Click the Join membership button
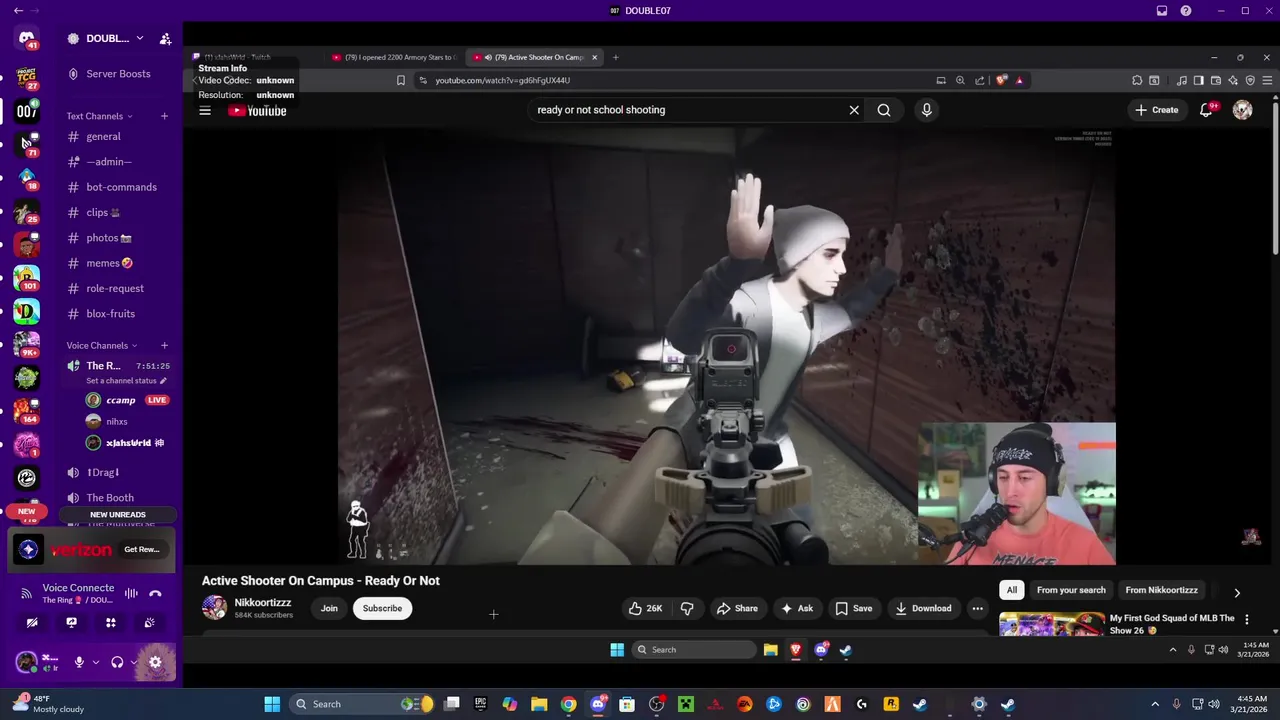 point(329,608)
